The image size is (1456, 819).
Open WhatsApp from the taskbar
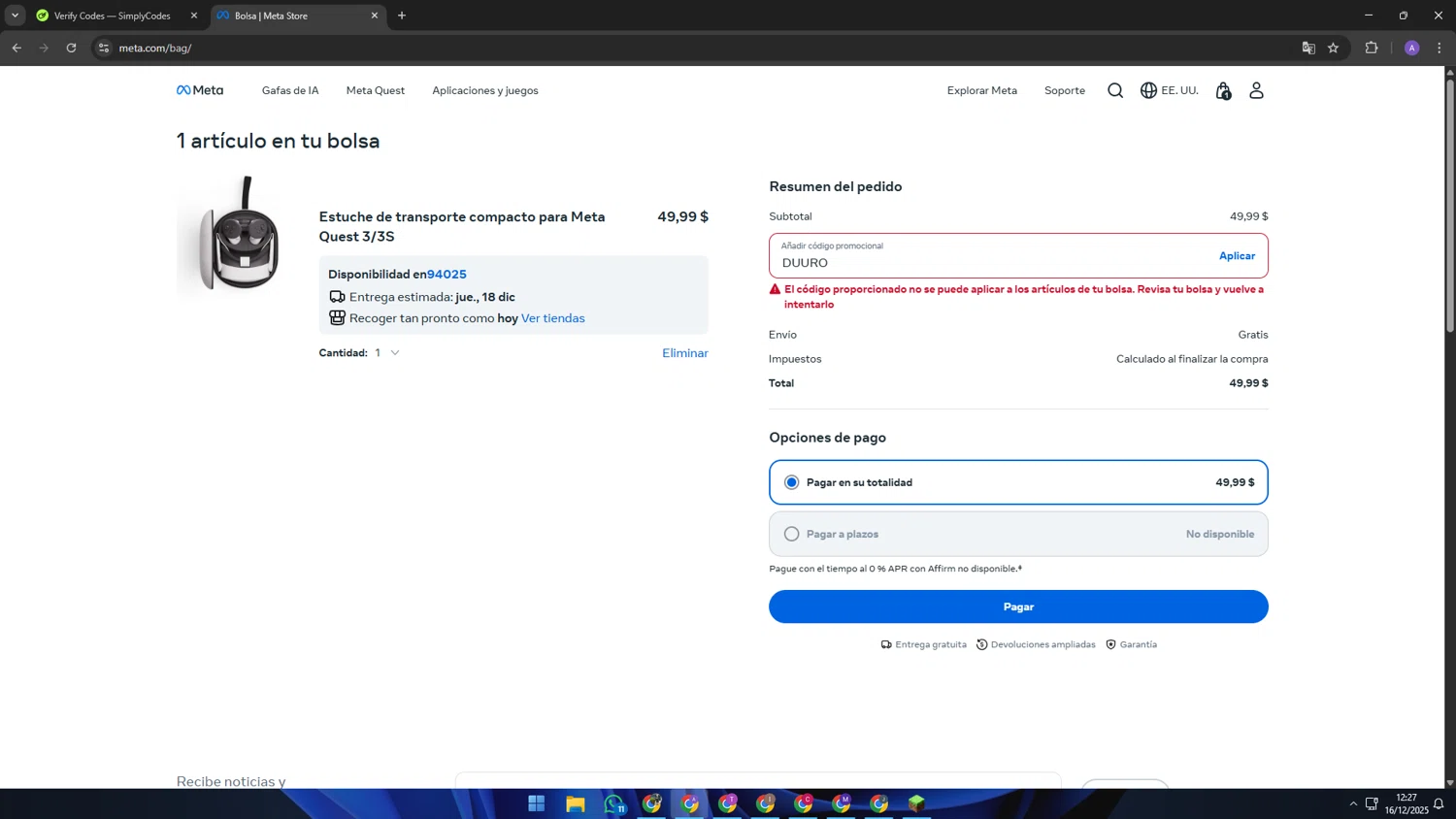coord(613,803)
